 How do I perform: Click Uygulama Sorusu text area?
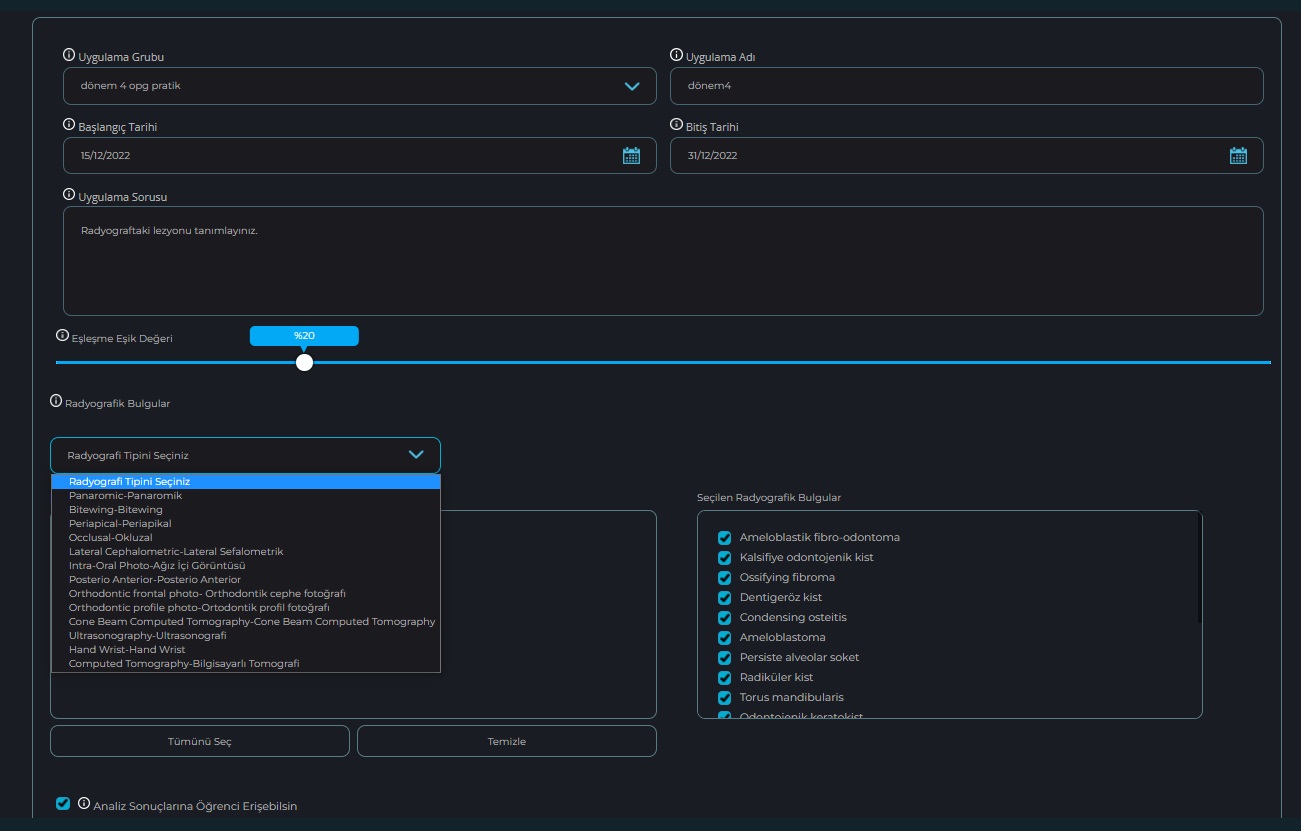click(x=663, y=261)
